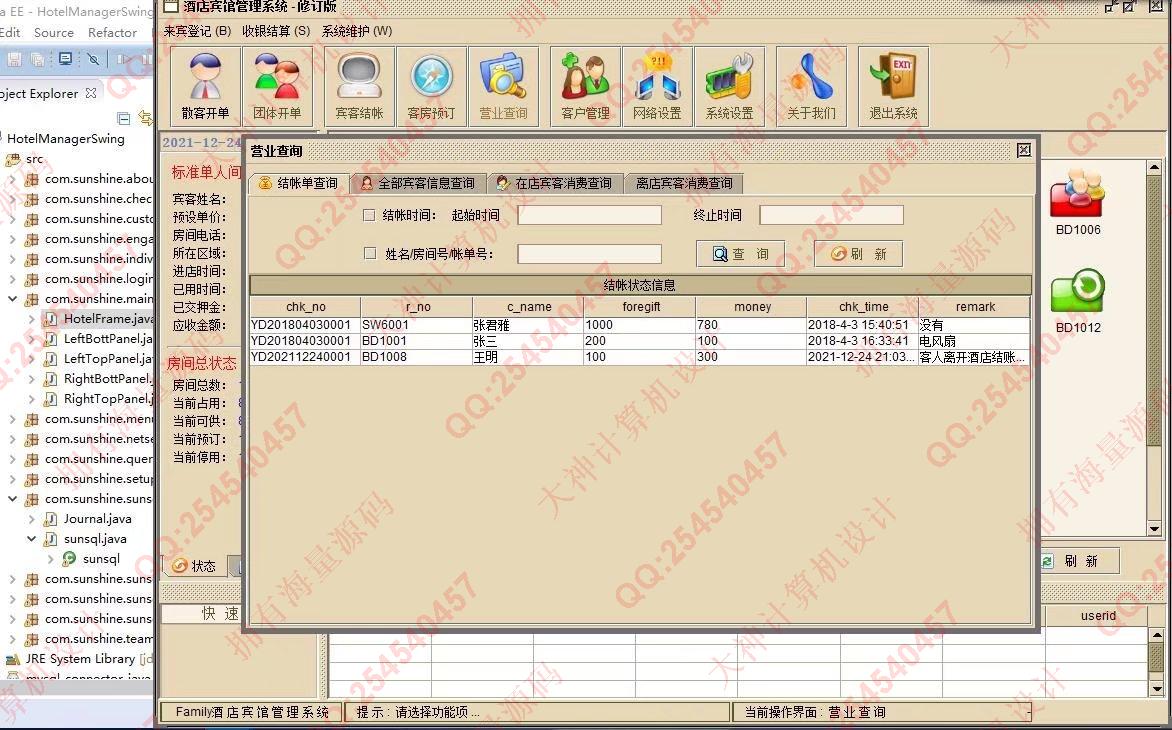The width and height of the screenshot is (1172, 730).
Task: Open 系统设置 system settings toolbar icon
Action: point(730,86)
